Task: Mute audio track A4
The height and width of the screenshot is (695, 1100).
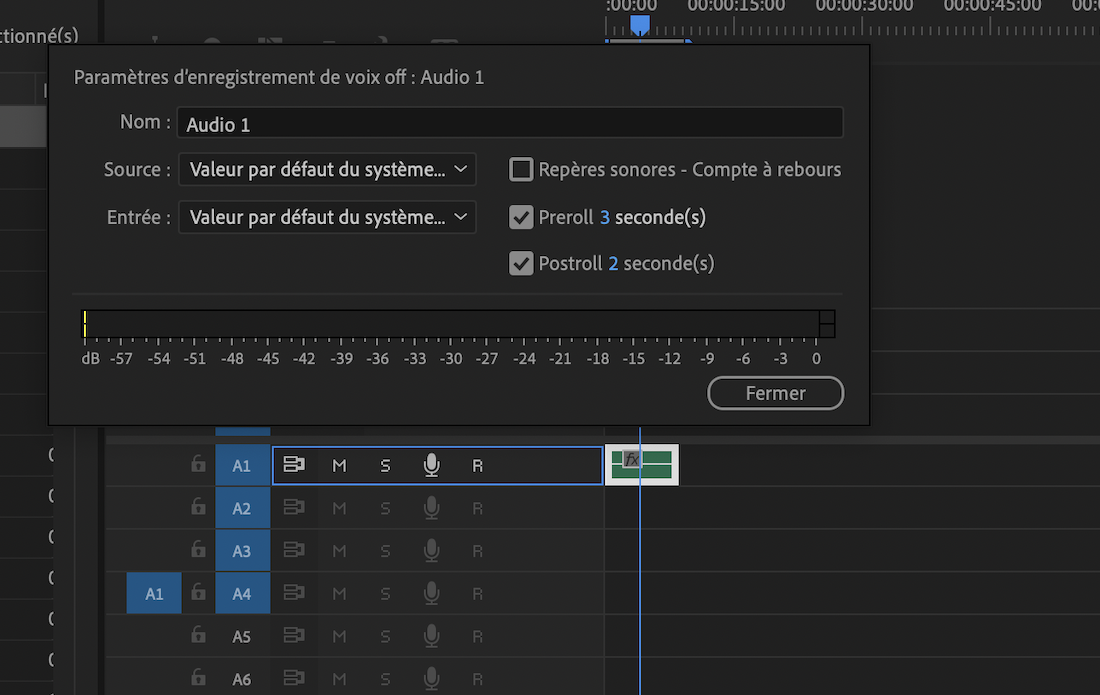Action: click(340, 594)
